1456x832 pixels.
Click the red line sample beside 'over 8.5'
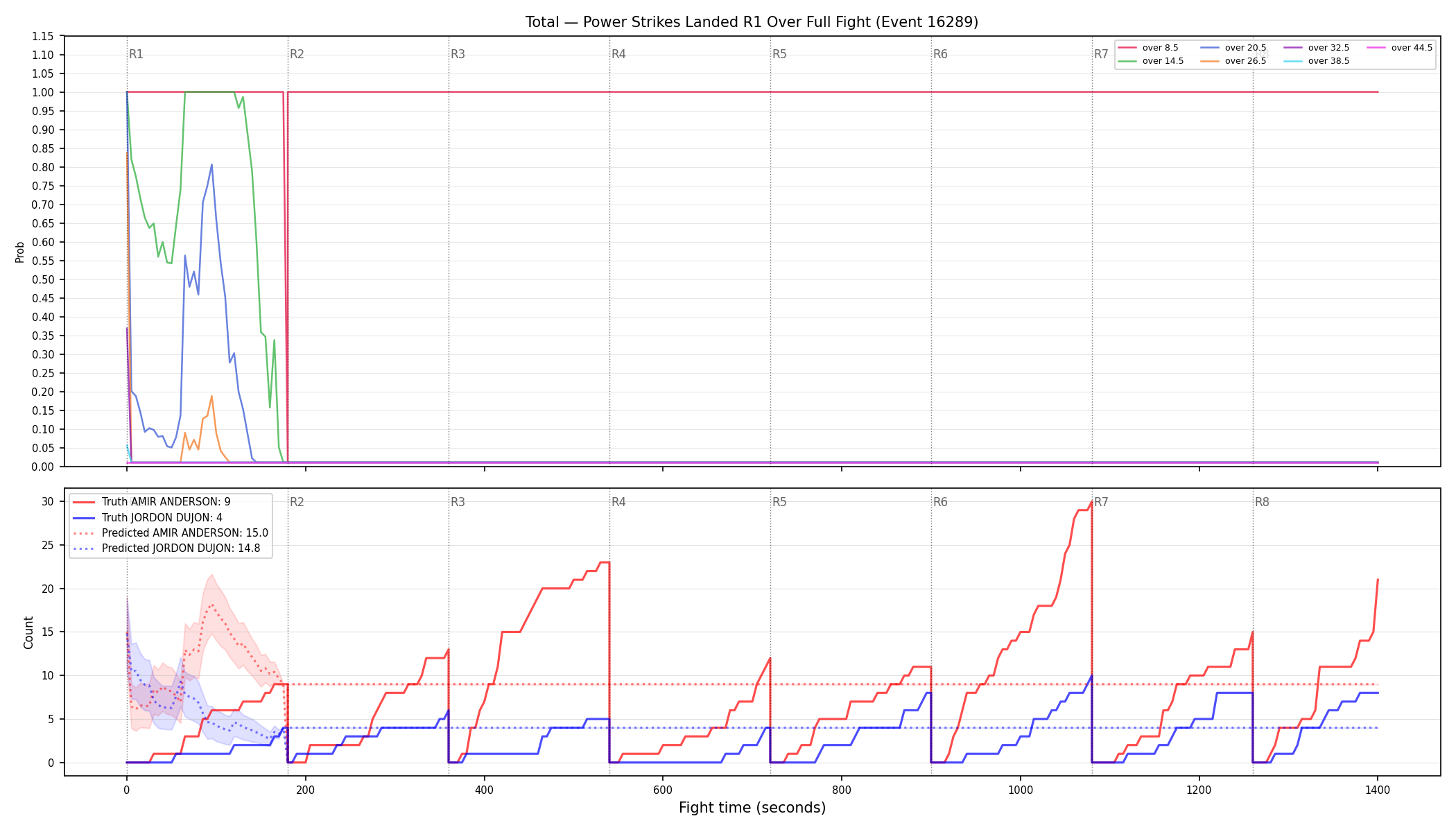pos(1127,48)
